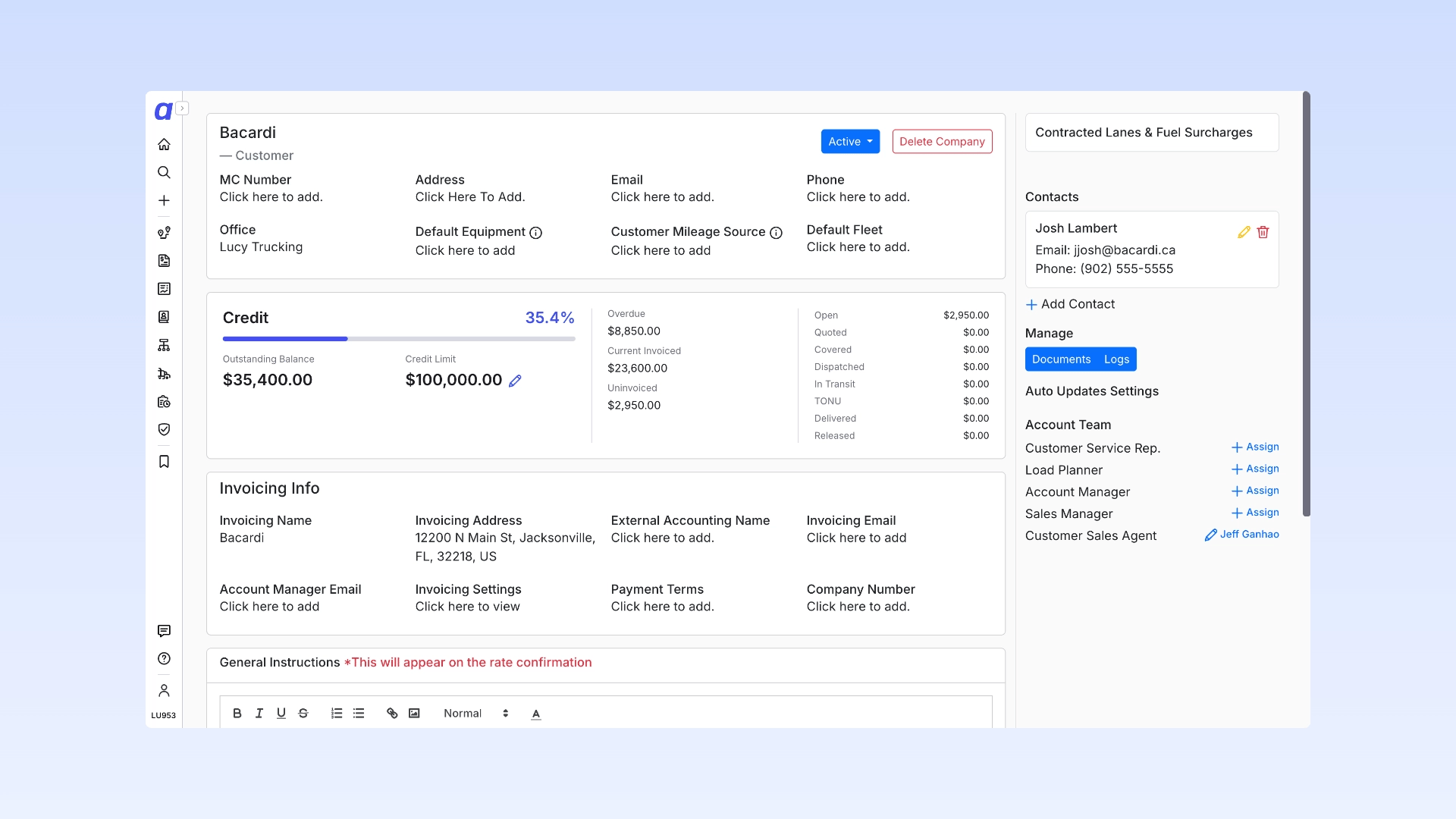Expand the sidebar with the chevron toggle

(182, 108)
